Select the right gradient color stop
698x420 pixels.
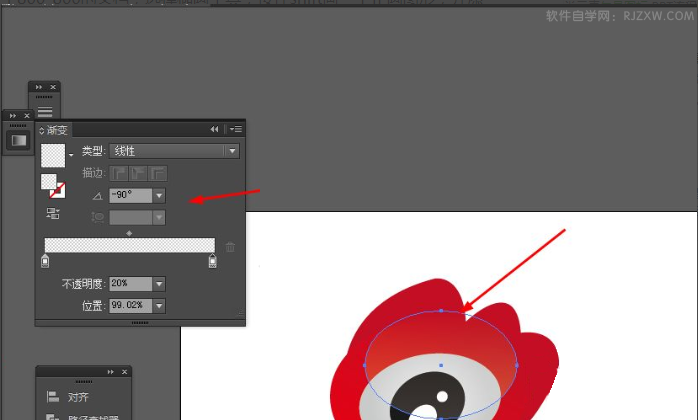click(213, 261)
